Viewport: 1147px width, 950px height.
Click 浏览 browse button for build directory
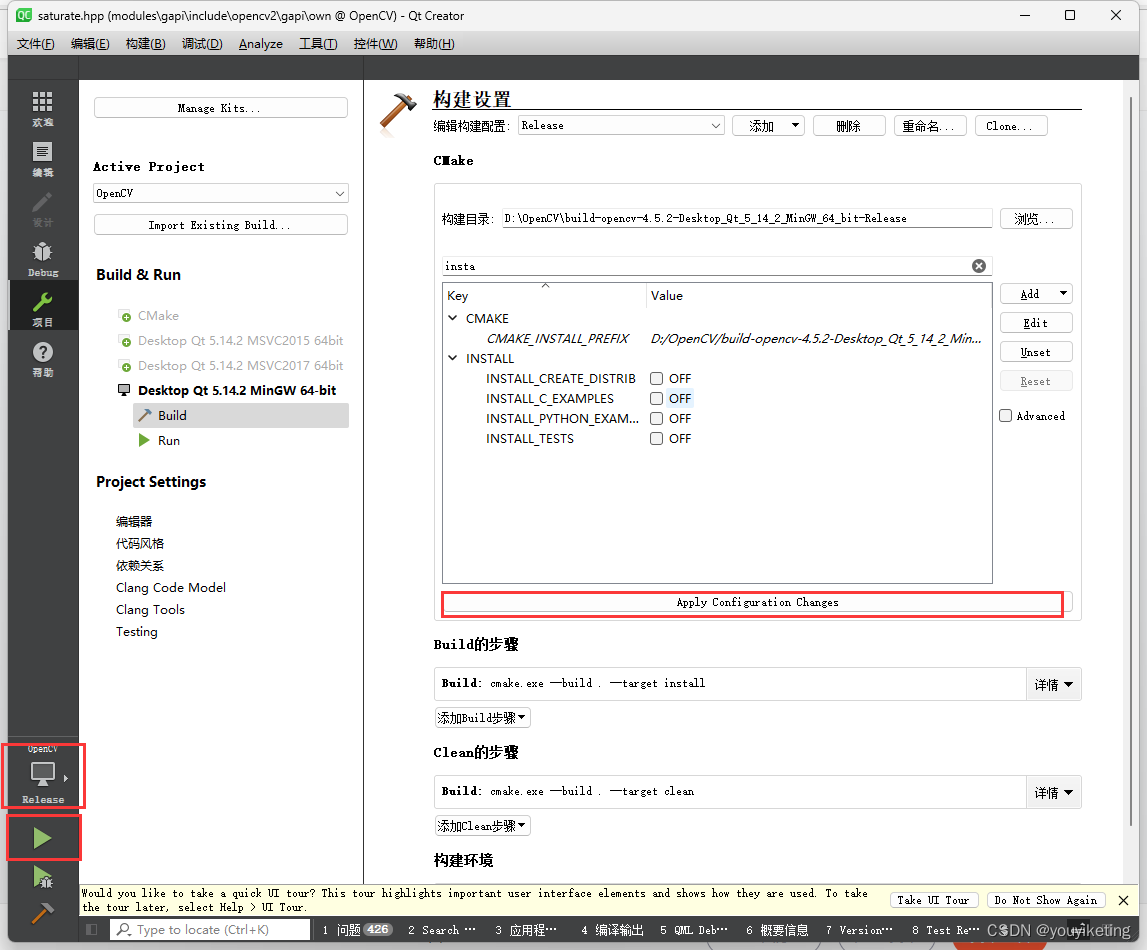click(1036, 219)
